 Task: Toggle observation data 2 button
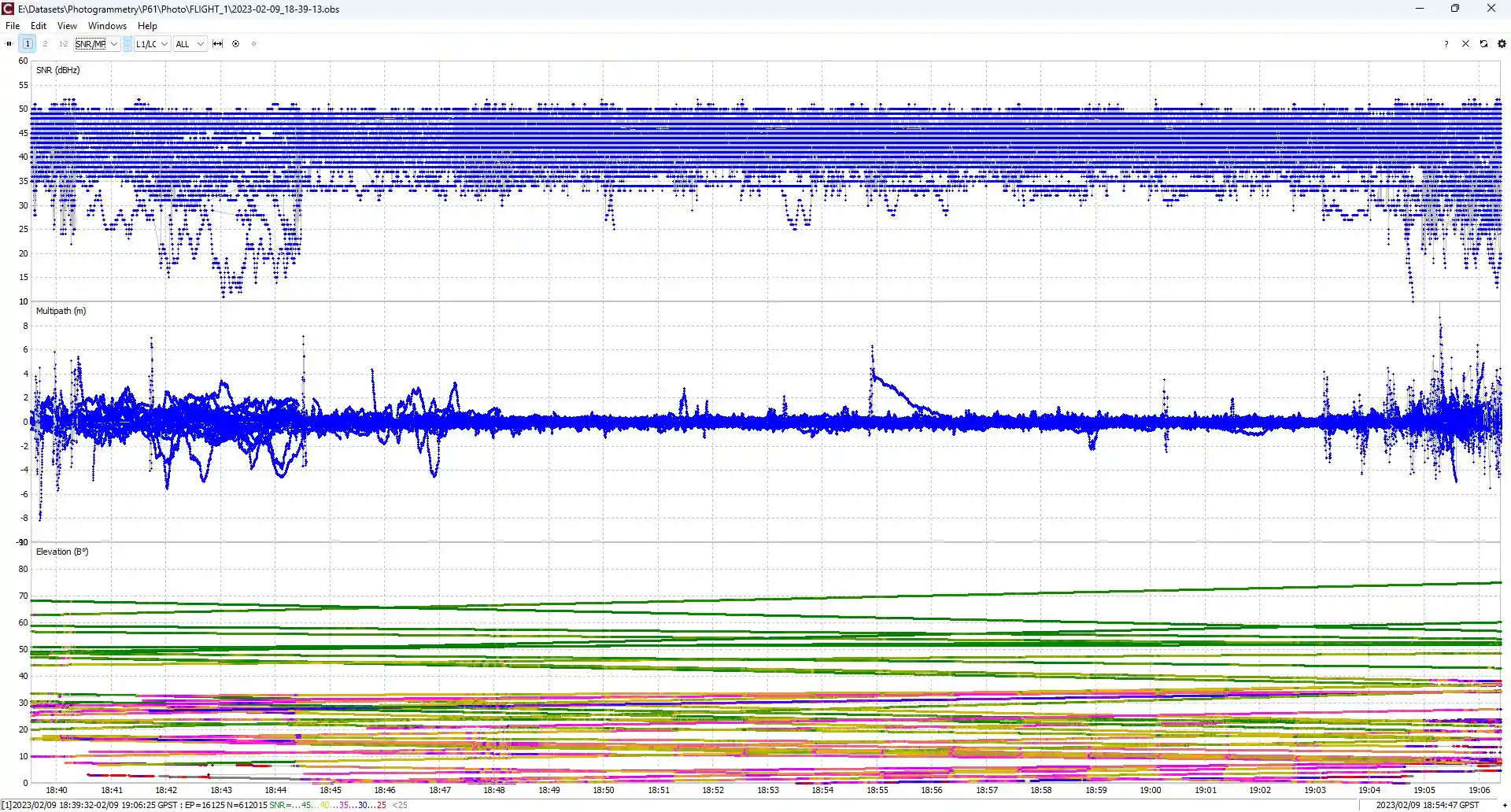[45, 44]
